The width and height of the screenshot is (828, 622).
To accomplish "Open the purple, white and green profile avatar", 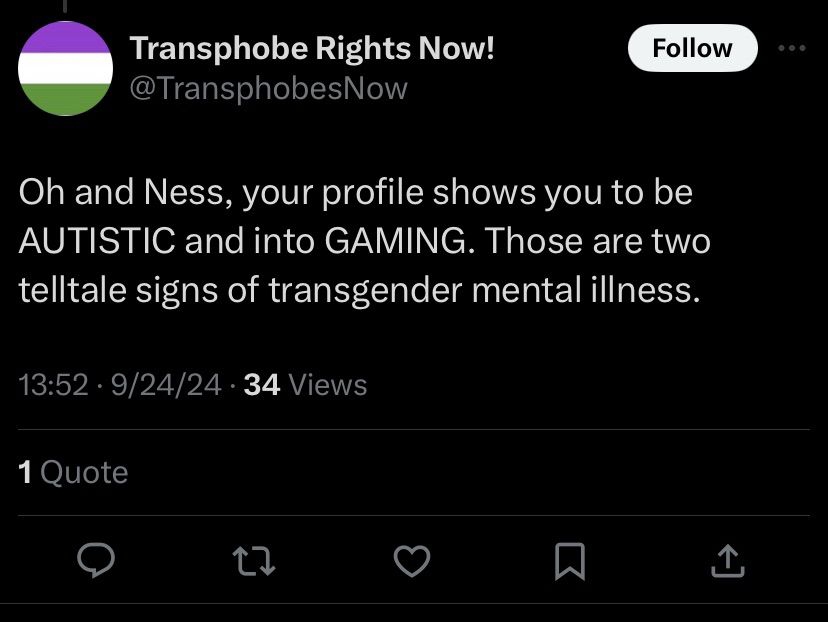I will click(66, 68).
